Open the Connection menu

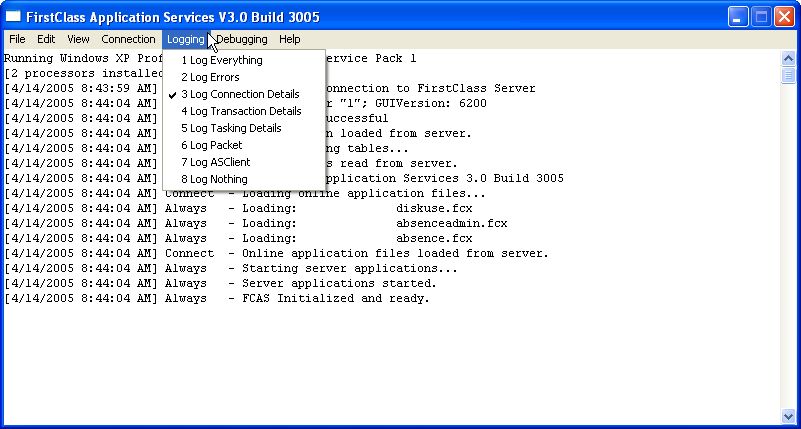point(128,39)
